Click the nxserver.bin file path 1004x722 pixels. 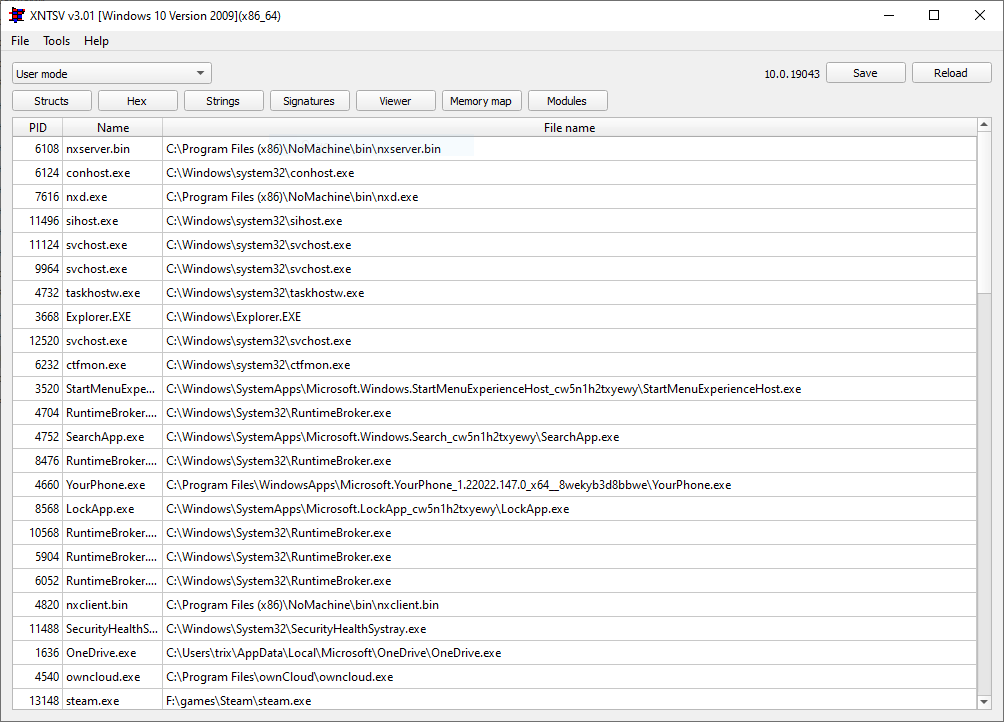[x=304, y=149]
